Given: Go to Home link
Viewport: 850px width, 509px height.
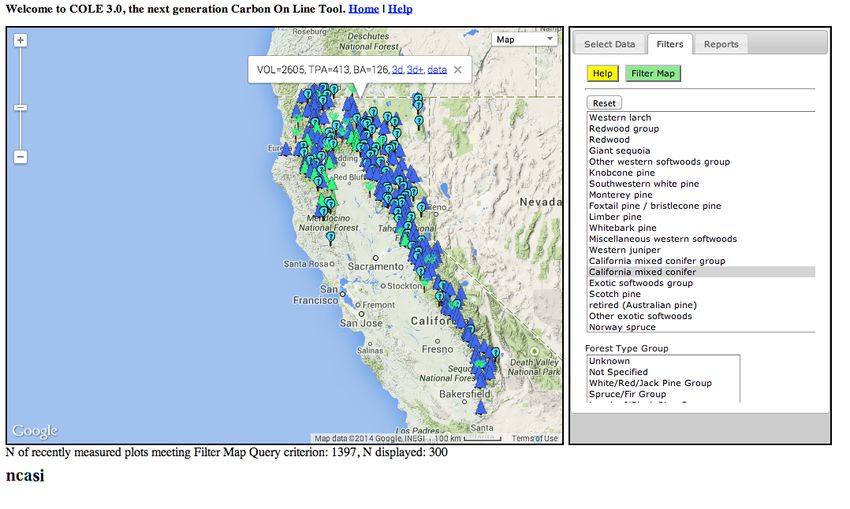Looking at the screenshot, I should [x=363, y=9].
